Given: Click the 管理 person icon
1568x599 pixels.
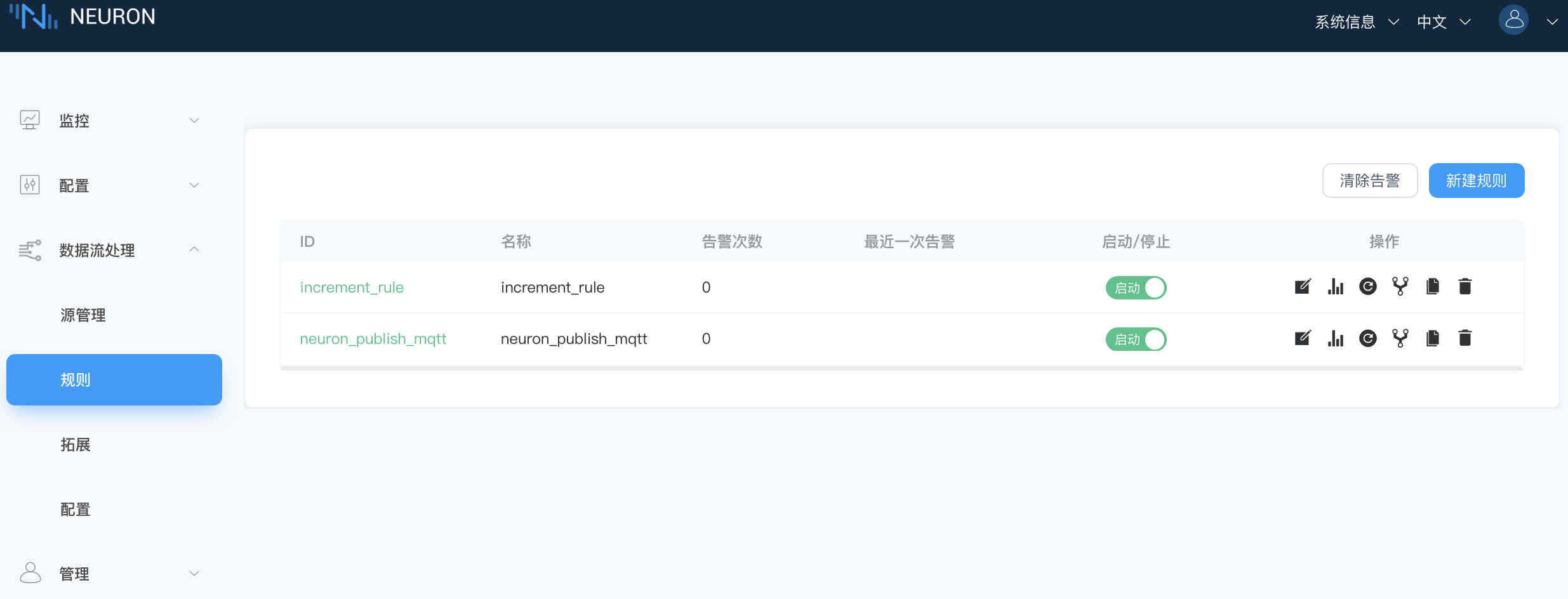Looking at the screenshot, I should tap(30, 573).
